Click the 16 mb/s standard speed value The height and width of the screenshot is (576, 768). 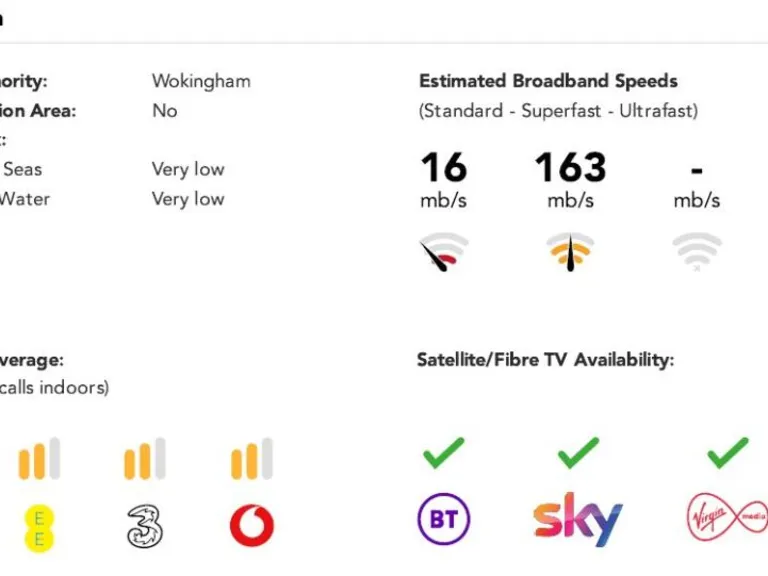444,168
